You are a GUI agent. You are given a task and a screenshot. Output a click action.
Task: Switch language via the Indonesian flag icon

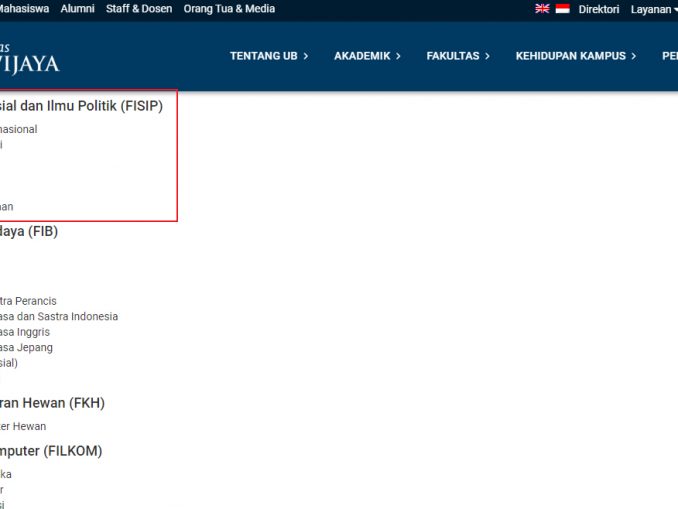[x=562, y=9]
